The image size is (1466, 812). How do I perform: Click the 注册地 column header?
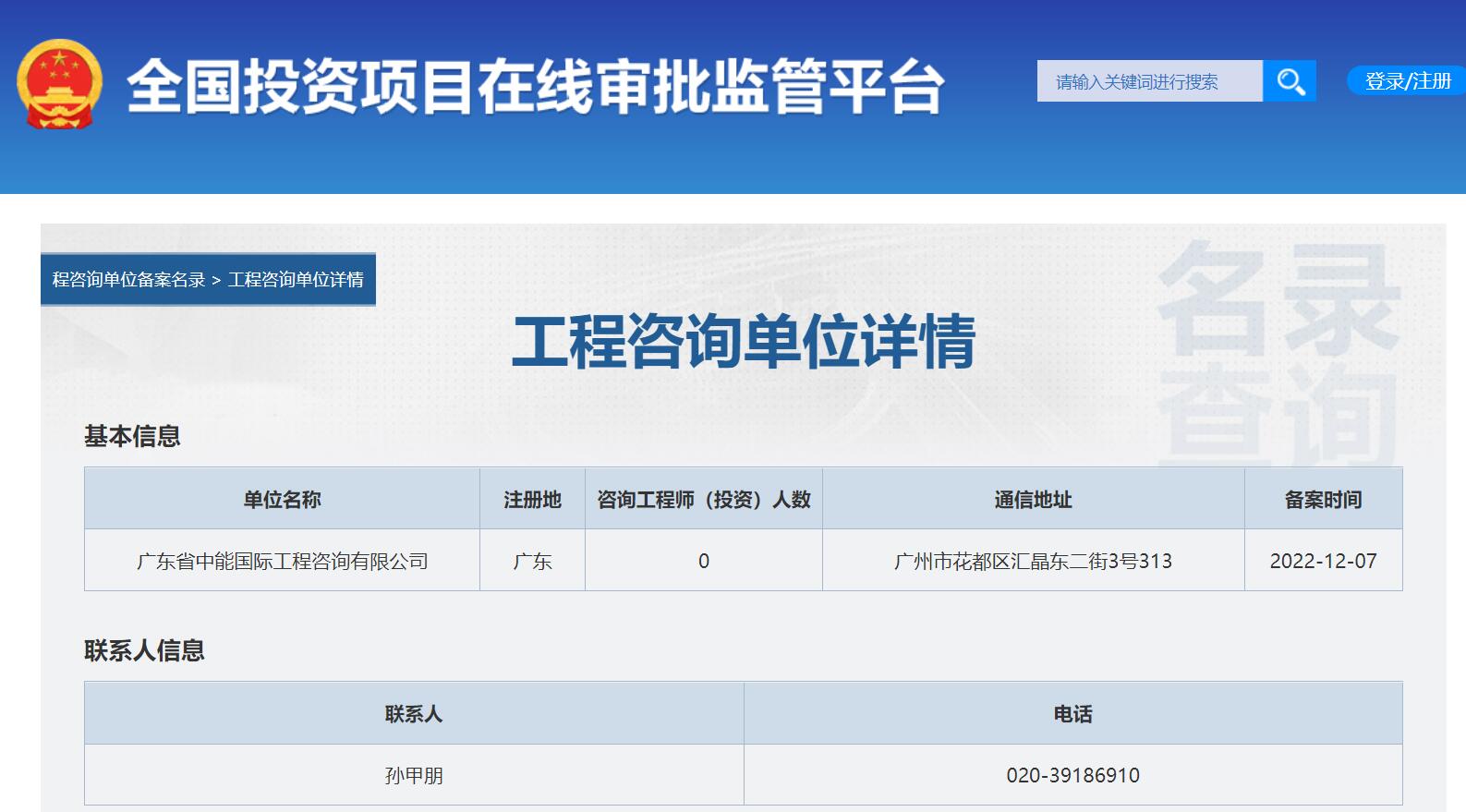coord(532,500)
